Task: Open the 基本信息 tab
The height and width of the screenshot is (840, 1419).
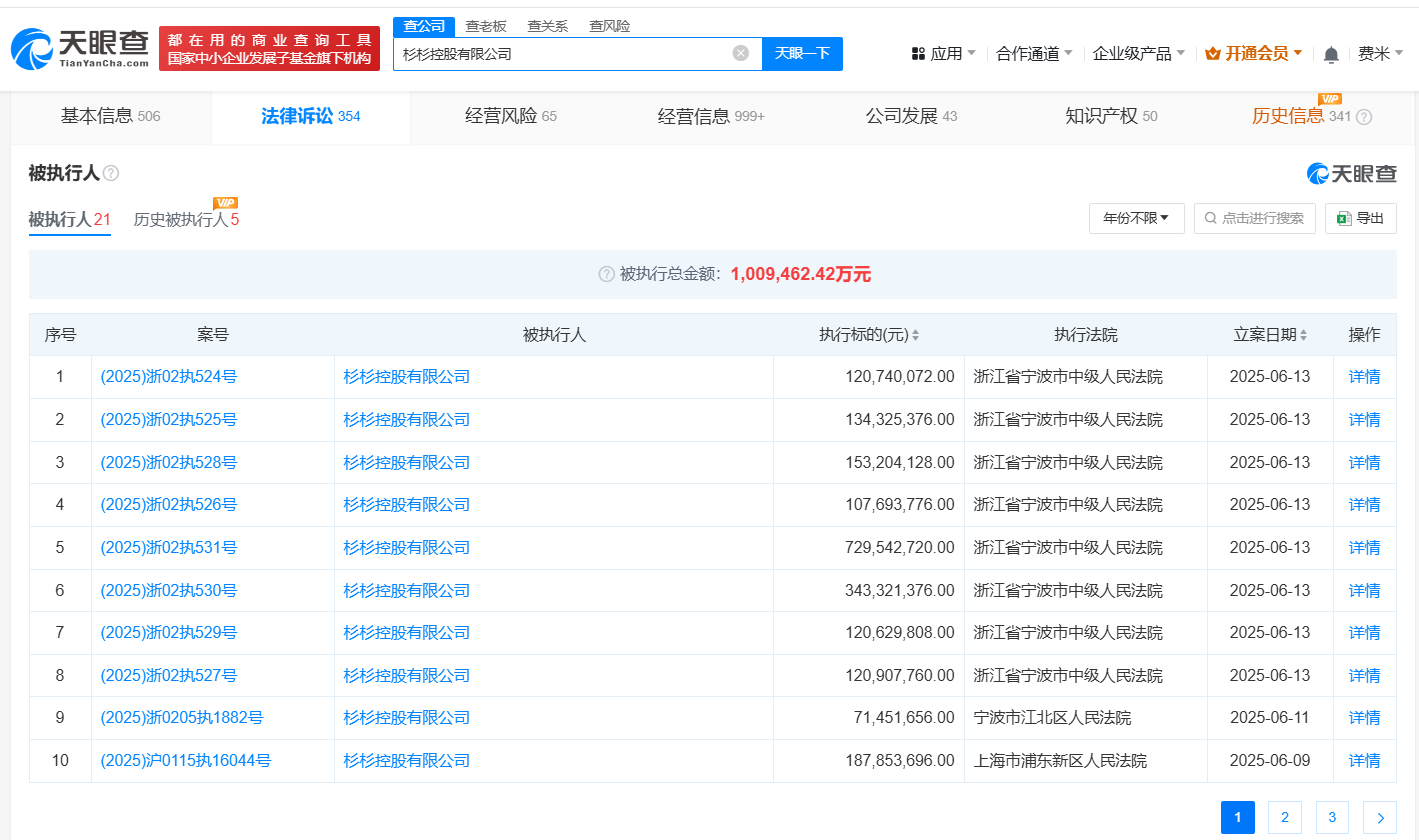Action: pyautogui.click(x=110, y=116)
